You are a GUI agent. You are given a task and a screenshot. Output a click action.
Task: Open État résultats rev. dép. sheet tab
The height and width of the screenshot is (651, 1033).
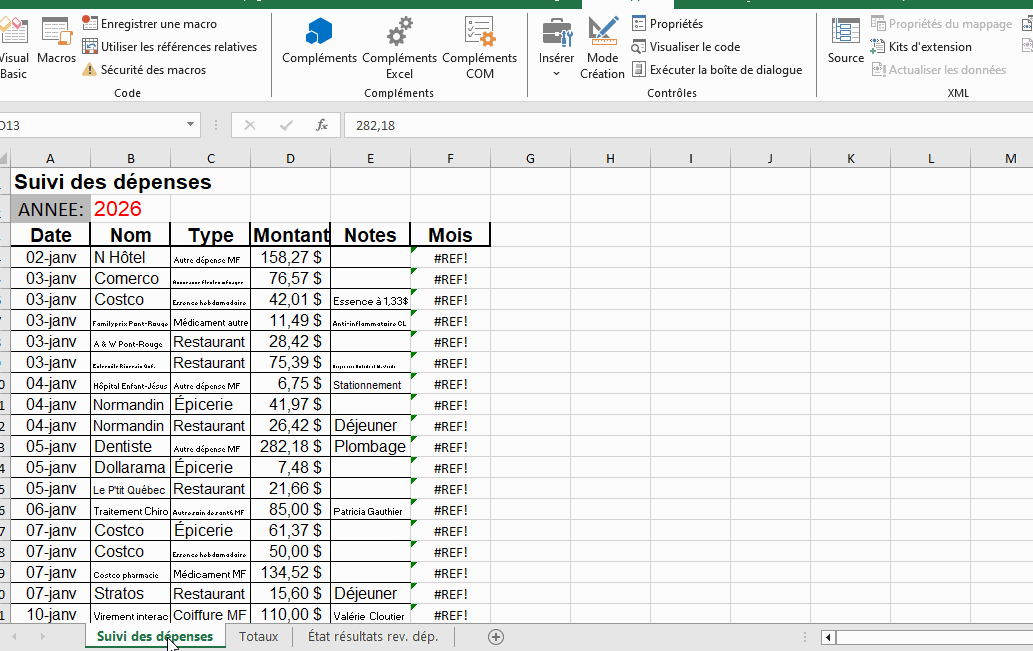pyautogui.click(x=372, y=636)
